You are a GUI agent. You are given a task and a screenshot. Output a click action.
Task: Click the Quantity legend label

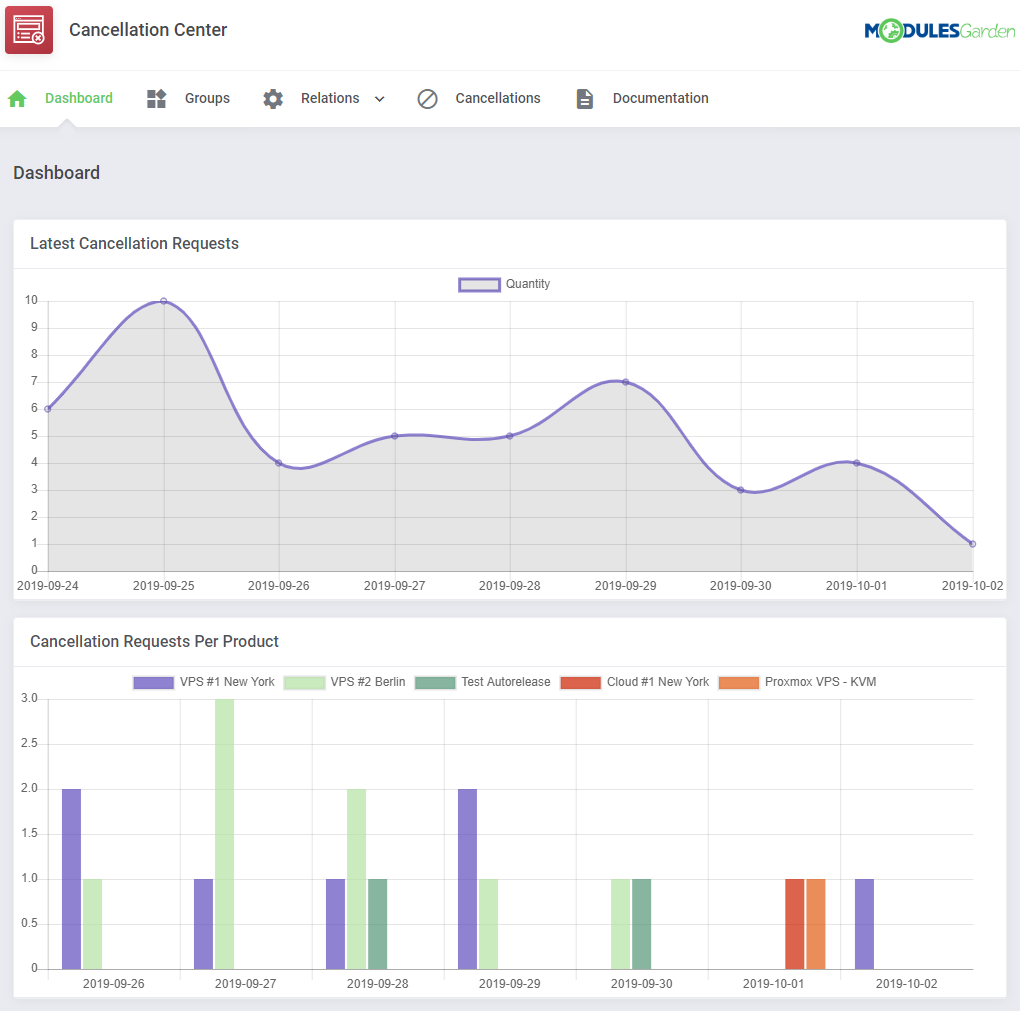[528, 284]
